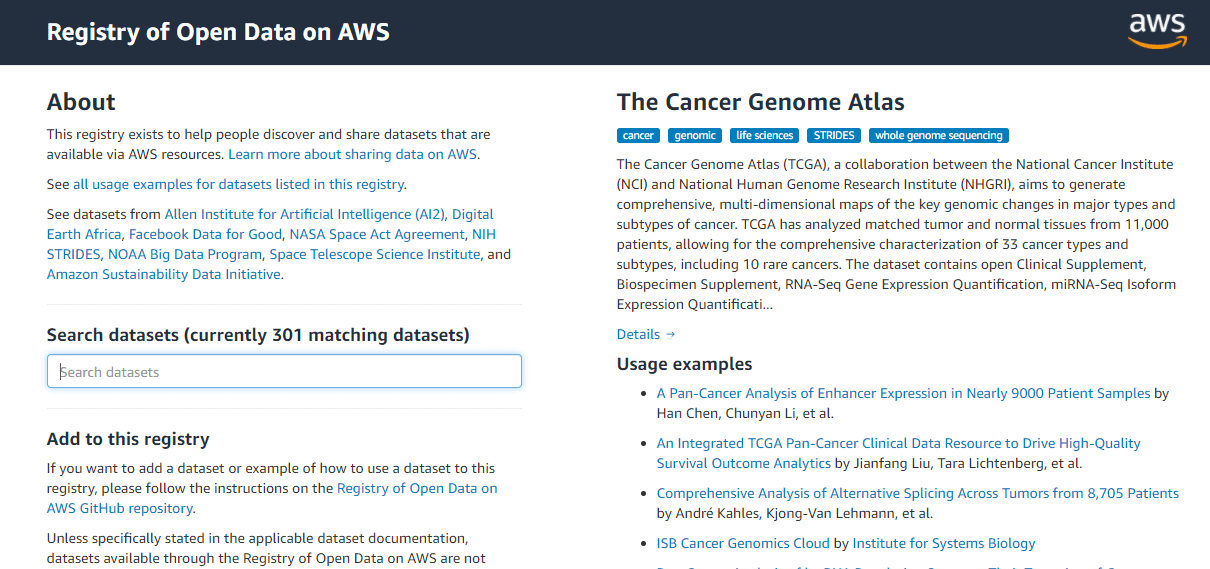This screenshot has width=1210, height=569.
Task: Open Details link for Cancer Genome Atlas
Action: point(646,334)
